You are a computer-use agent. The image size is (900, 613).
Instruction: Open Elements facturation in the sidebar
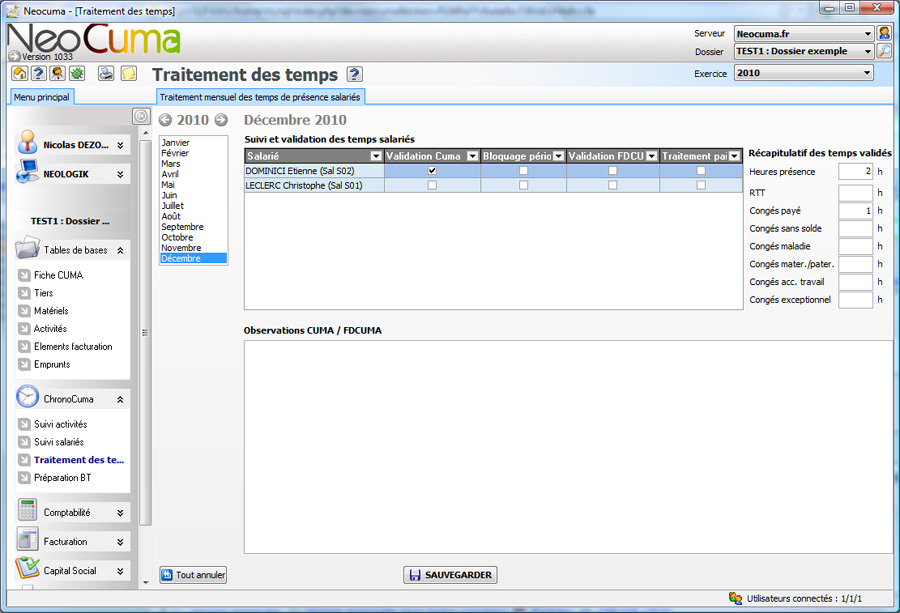[x=73, y=347]
